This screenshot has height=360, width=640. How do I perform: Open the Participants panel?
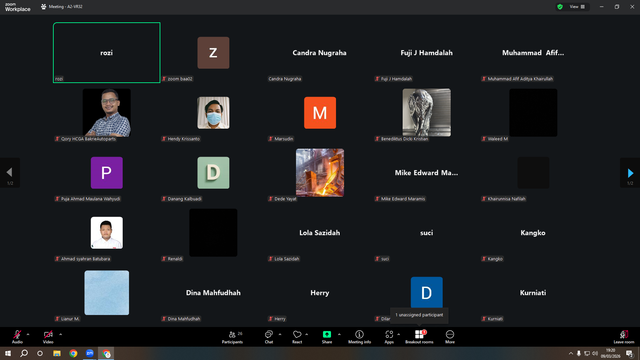232,337
